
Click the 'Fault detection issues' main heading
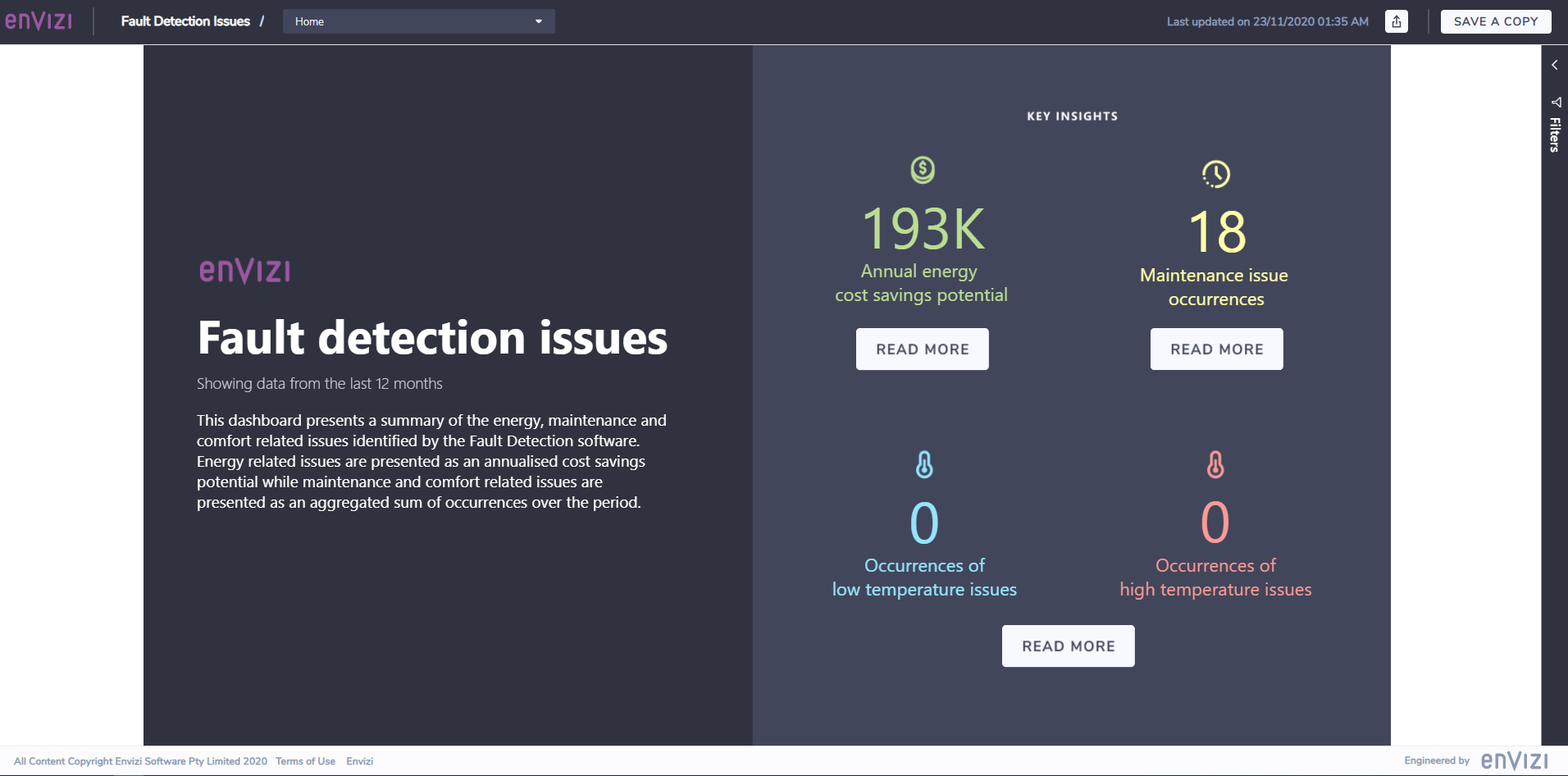pos(433,338)
